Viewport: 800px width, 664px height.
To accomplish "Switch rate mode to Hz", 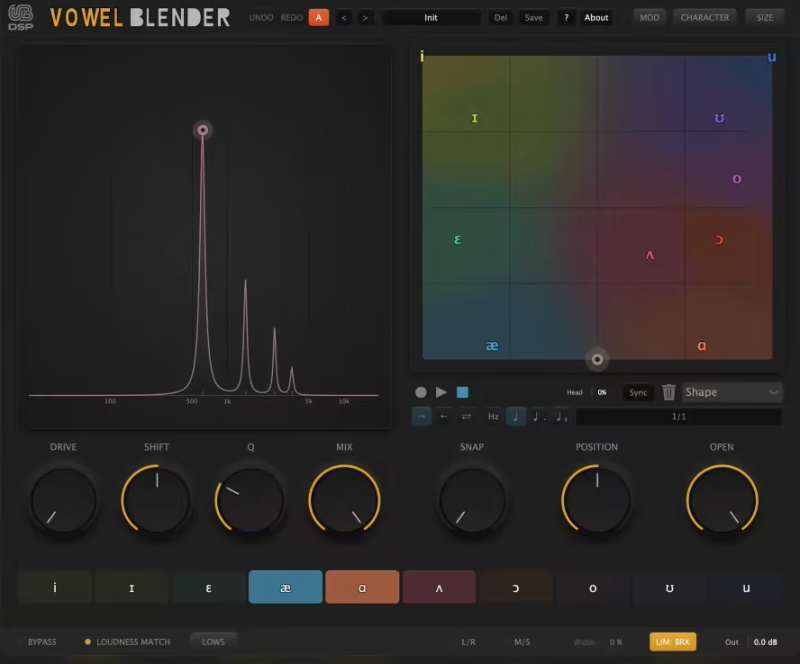I will point(493,416).
